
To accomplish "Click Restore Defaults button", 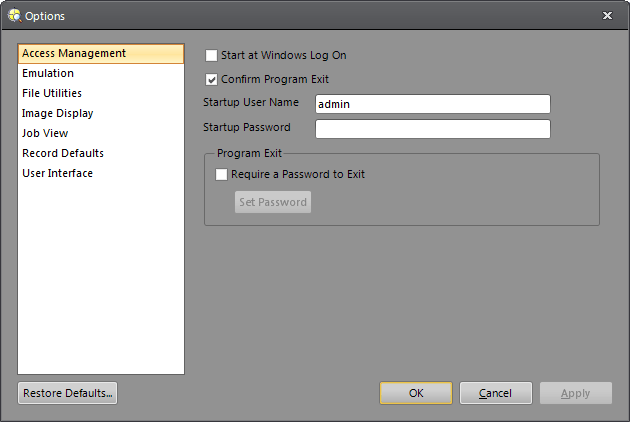I will pyautogui.click(x=68, y=393).
